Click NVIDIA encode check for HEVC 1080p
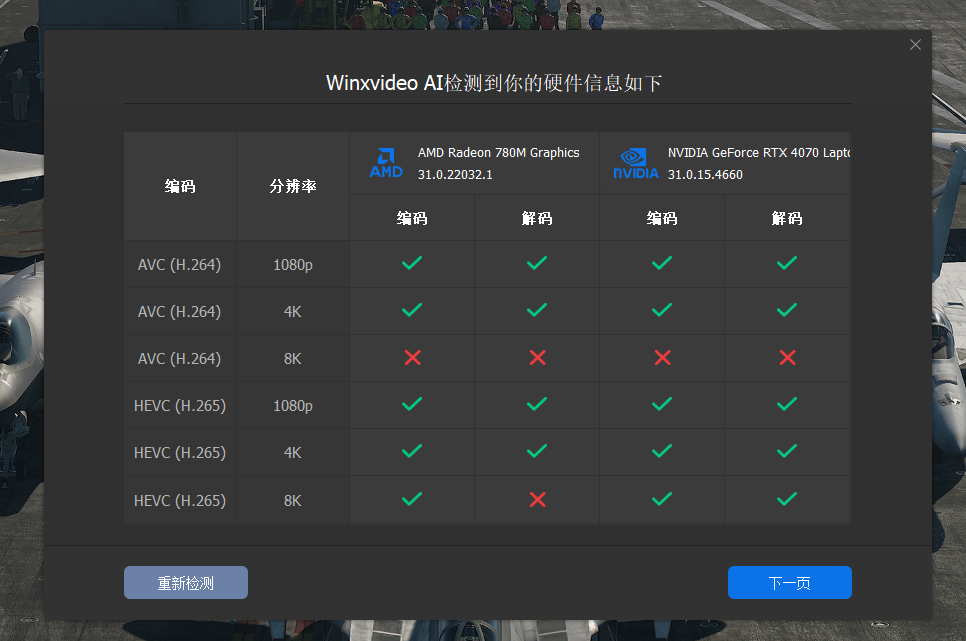966x641 pixels. point(662,404)
